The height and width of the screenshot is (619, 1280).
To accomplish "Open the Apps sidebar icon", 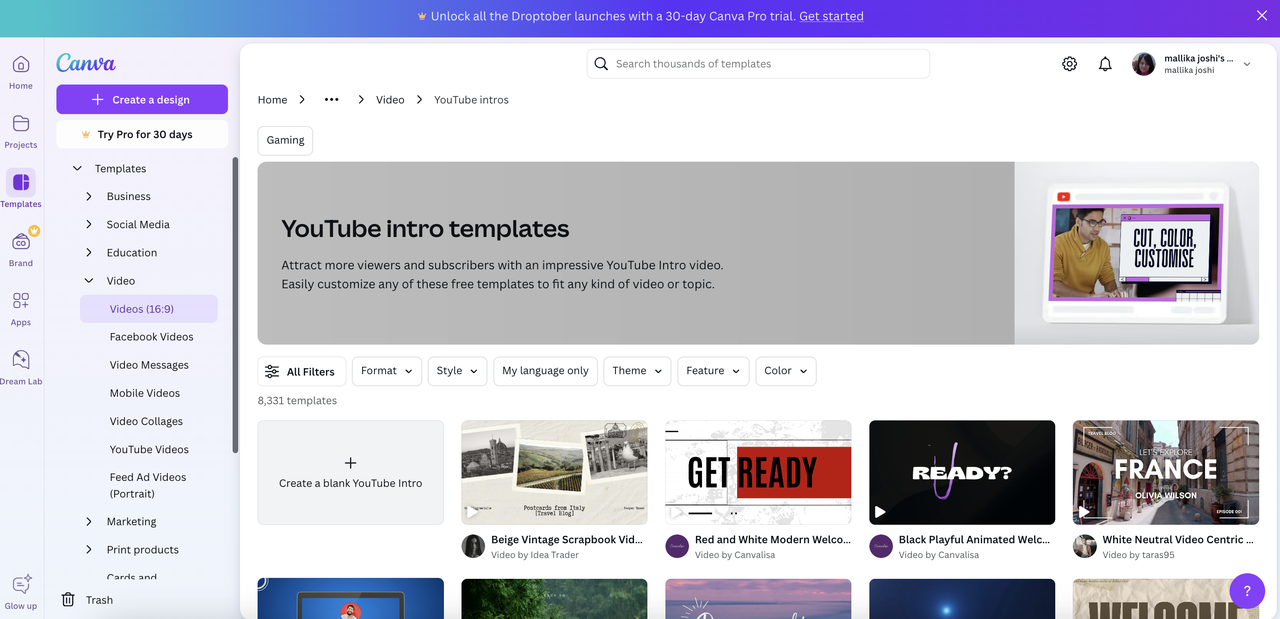I will point(21,301).
